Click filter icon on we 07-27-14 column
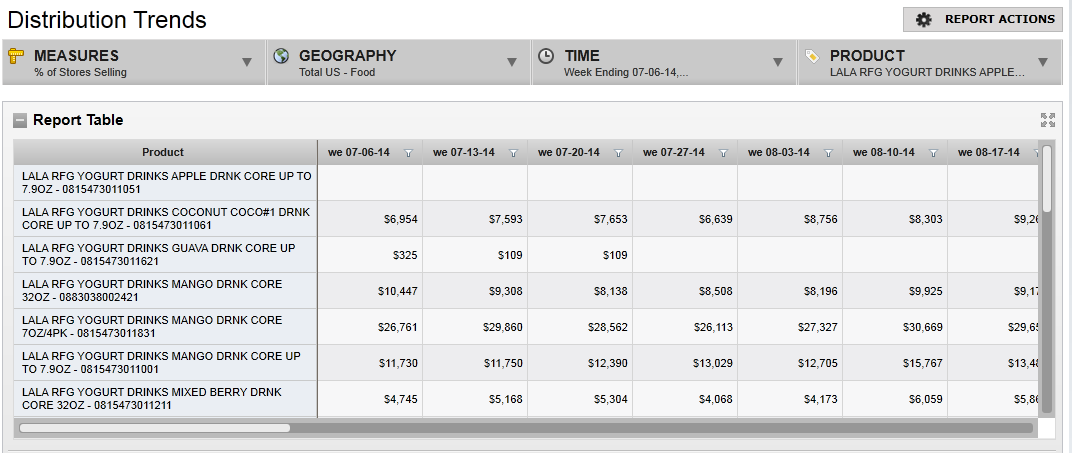1072x453 pixels. [723, 153]
